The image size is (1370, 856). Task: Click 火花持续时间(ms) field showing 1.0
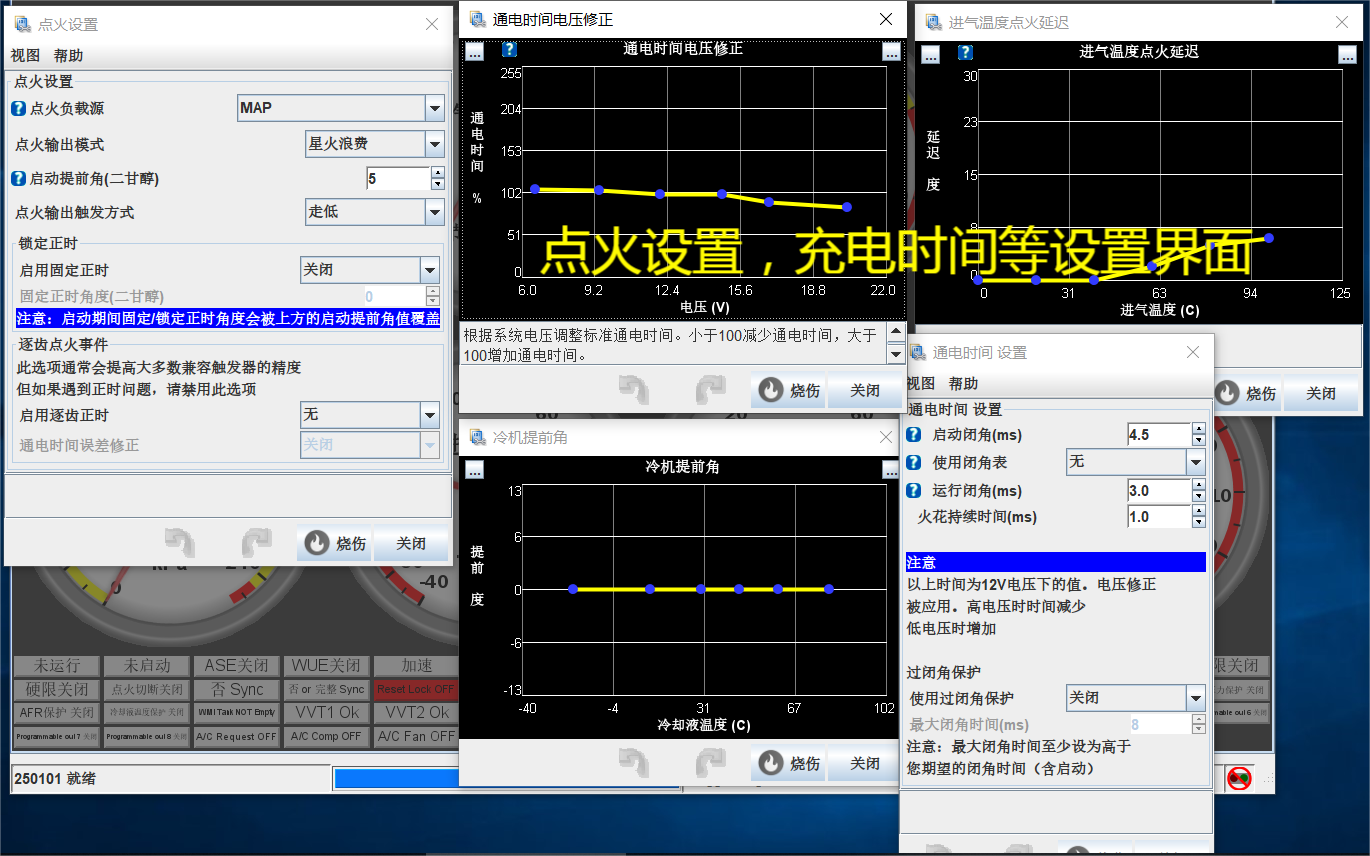pyautogui.click(x=1159, y=517)
